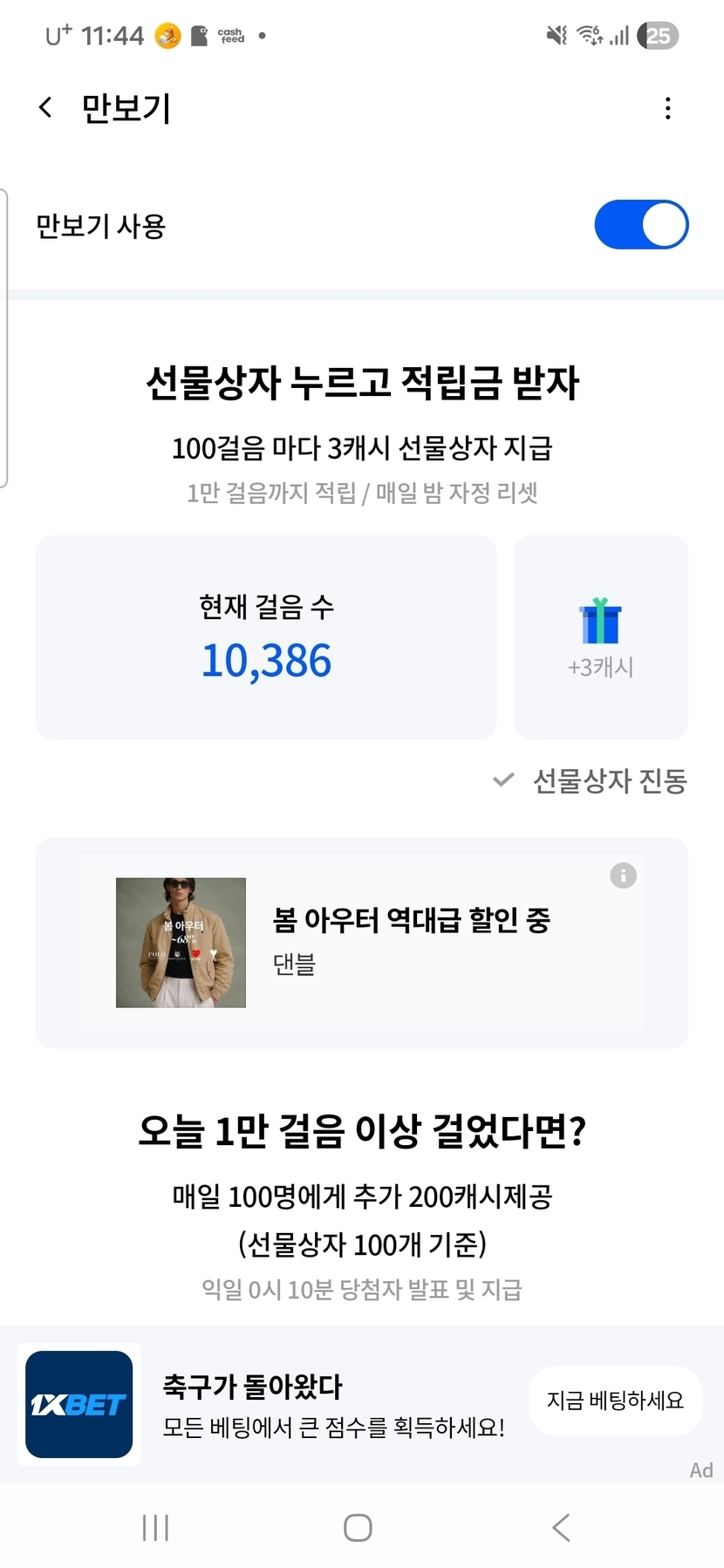Tap the 1XBET logo icon
This screenshot has height=1568, width=724.
point(79,1404)
